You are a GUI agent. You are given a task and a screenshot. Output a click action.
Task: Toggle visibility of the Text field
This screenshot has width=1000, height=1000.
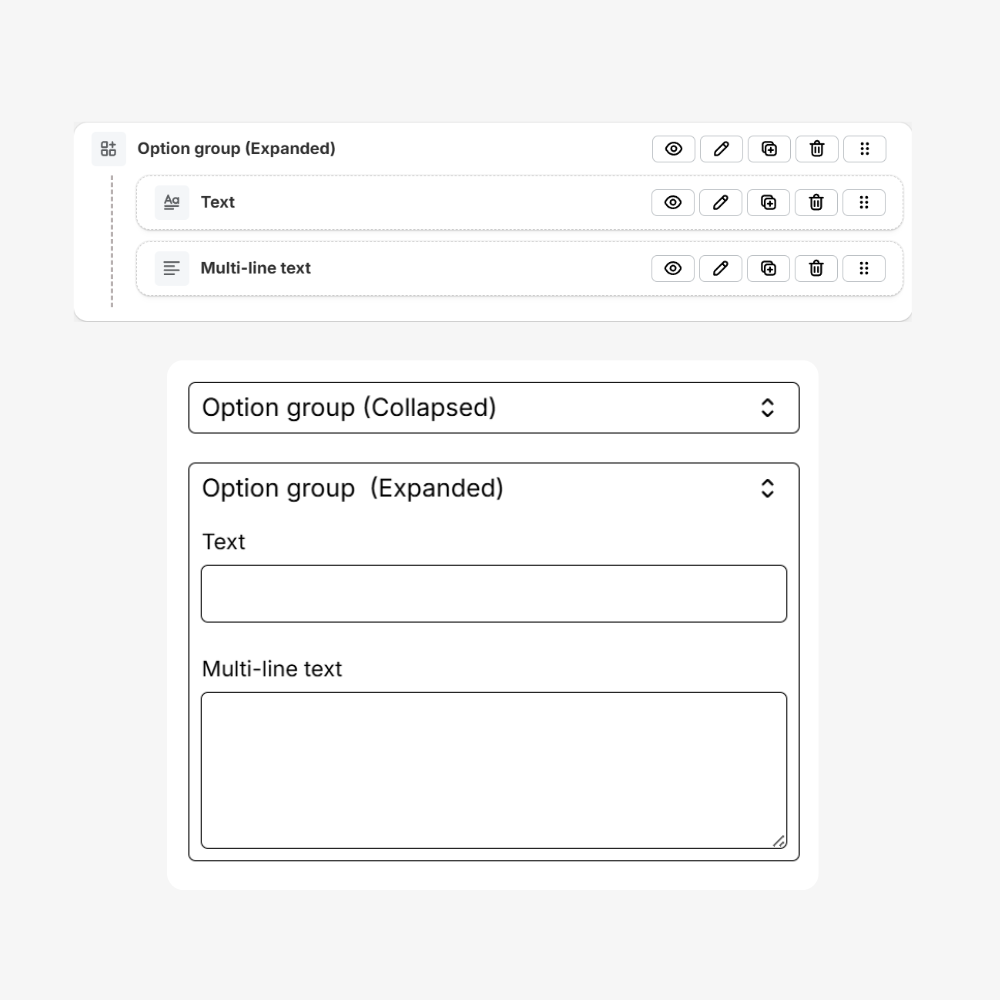tap(673, 202)
